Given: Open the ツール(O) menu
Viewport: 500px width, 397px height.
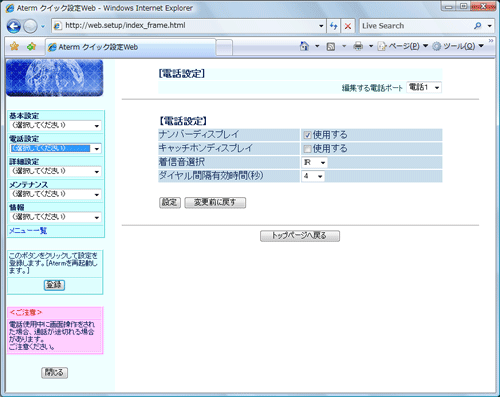Looking at the screenshot, I should (458, 46).
